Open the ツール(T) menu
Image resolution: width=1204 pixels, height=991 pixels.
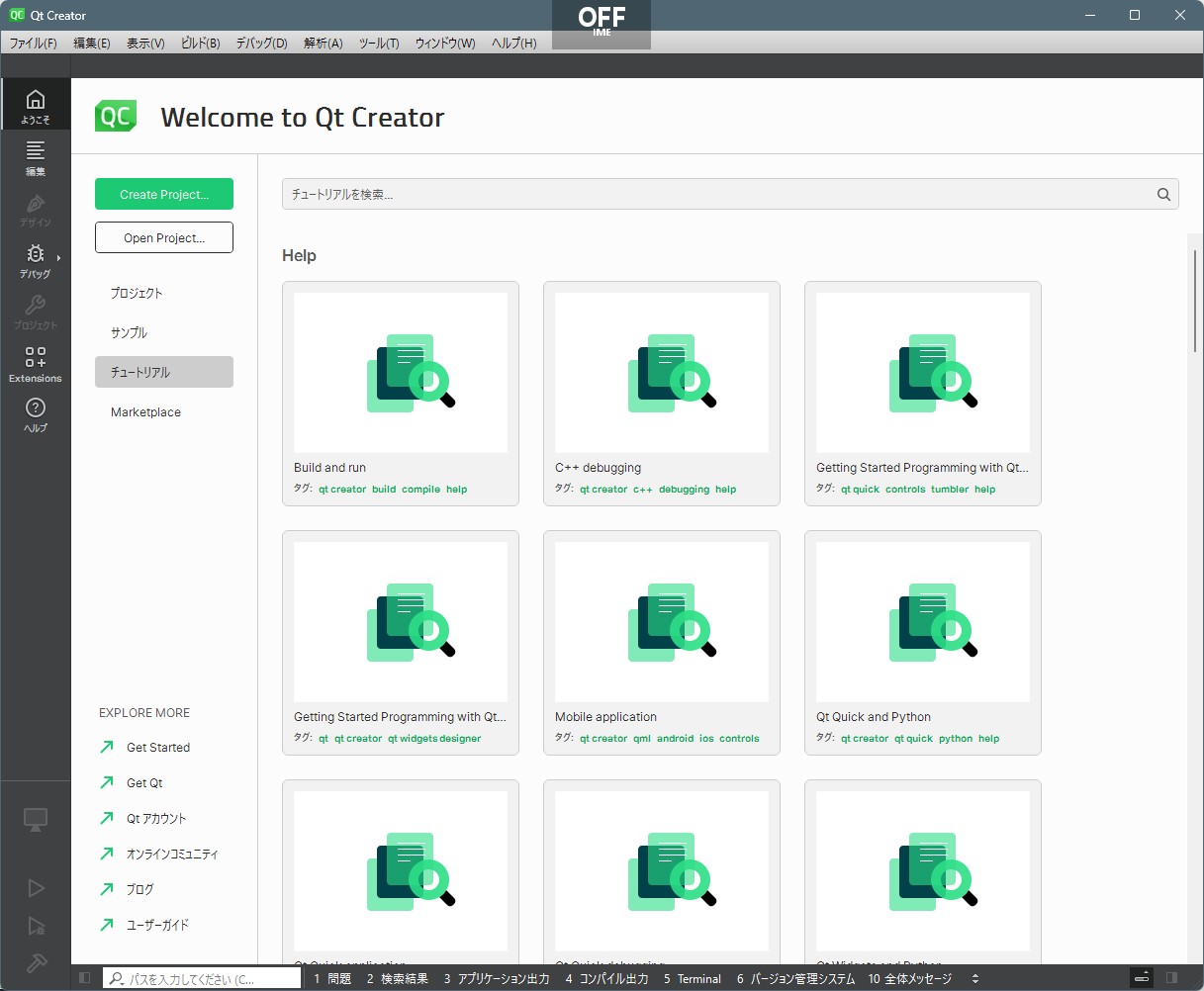[x=379, y=44]
